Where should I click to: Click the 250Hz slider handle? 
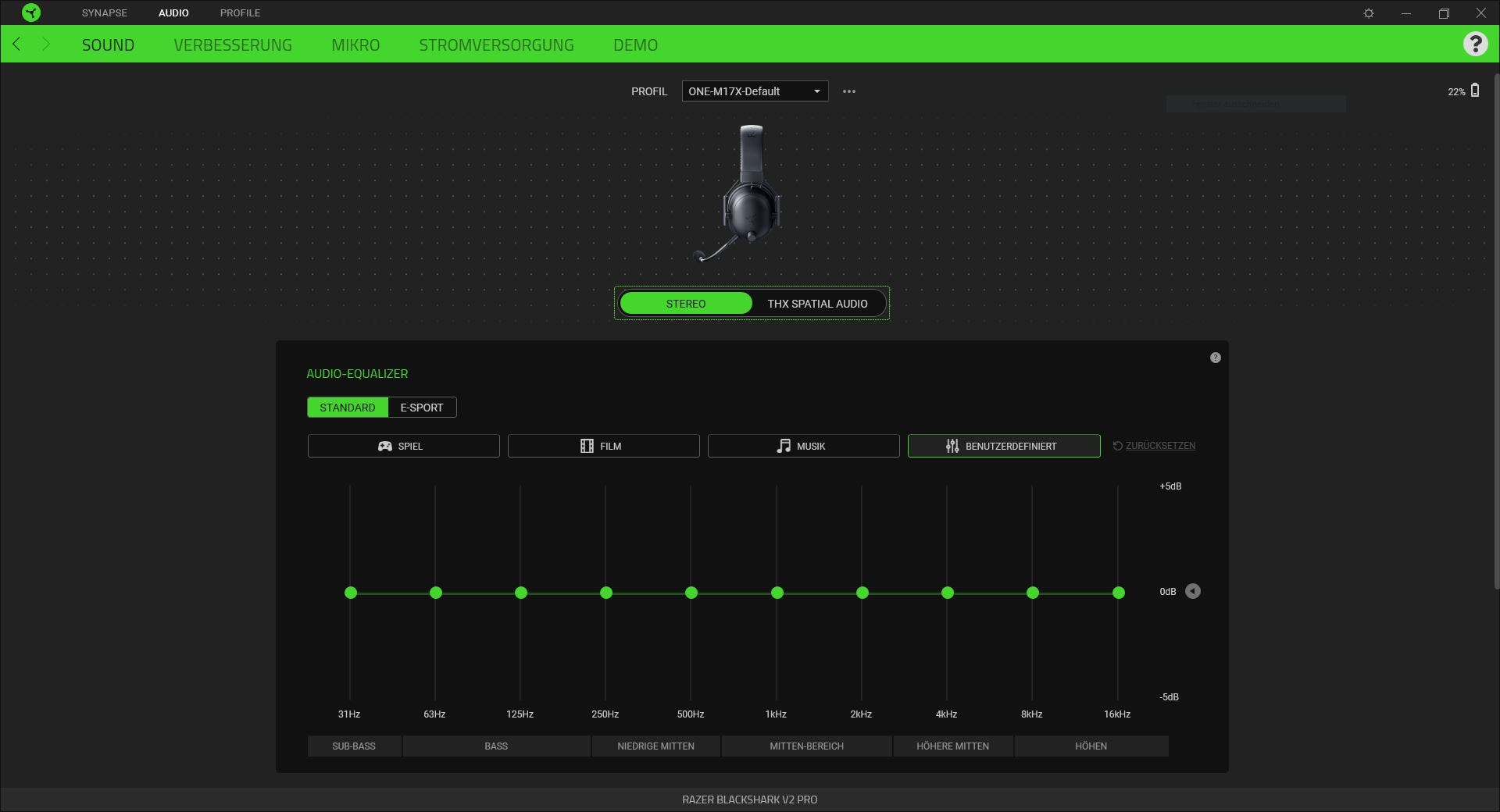[606, 593]
